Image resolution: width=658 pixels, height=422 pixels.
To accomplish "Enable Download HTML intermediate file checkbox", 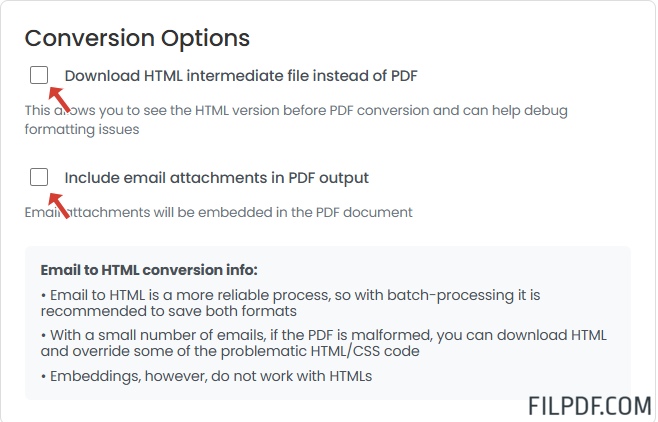I will point(39,75).
